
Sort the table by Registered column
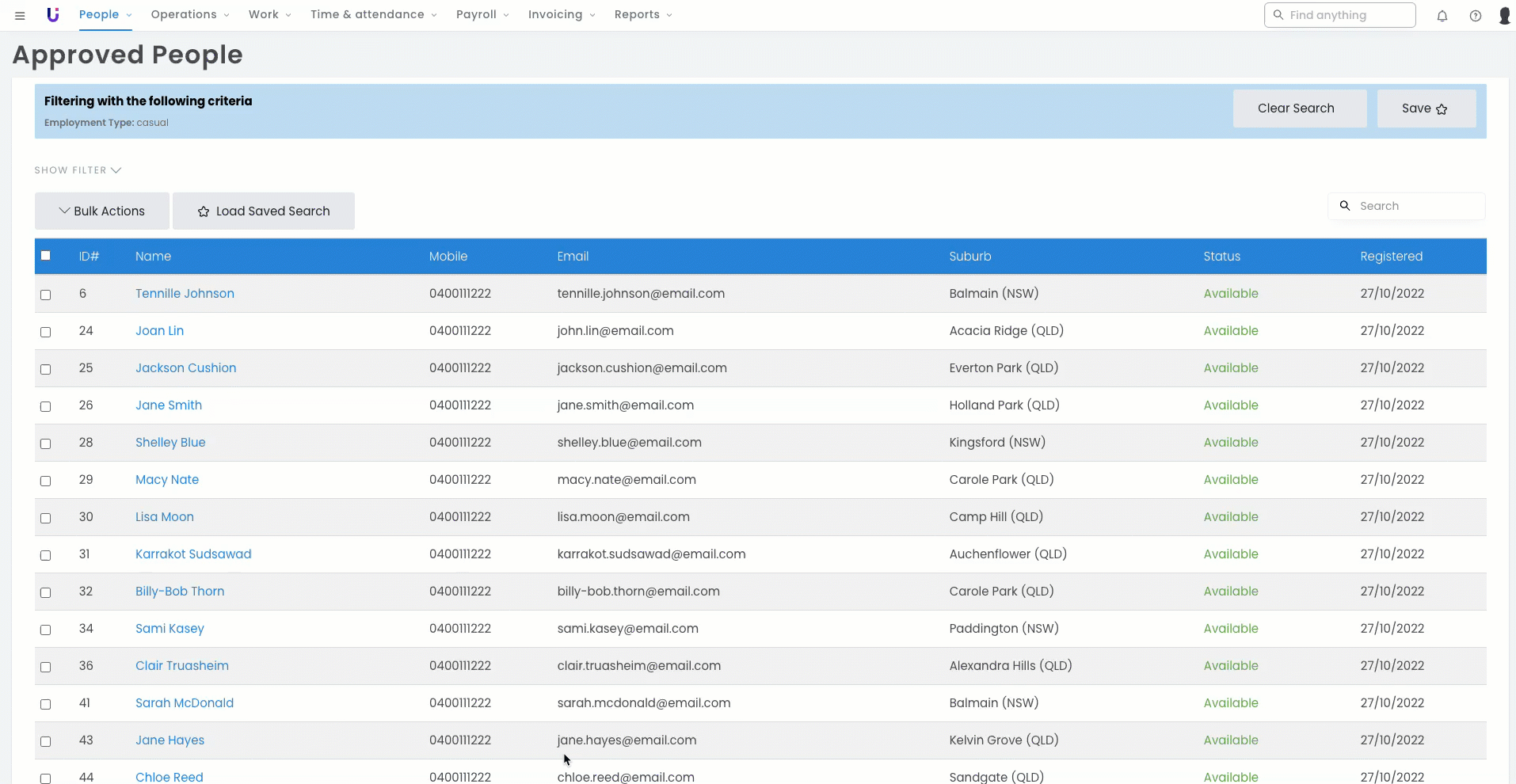click(1391, 257)
